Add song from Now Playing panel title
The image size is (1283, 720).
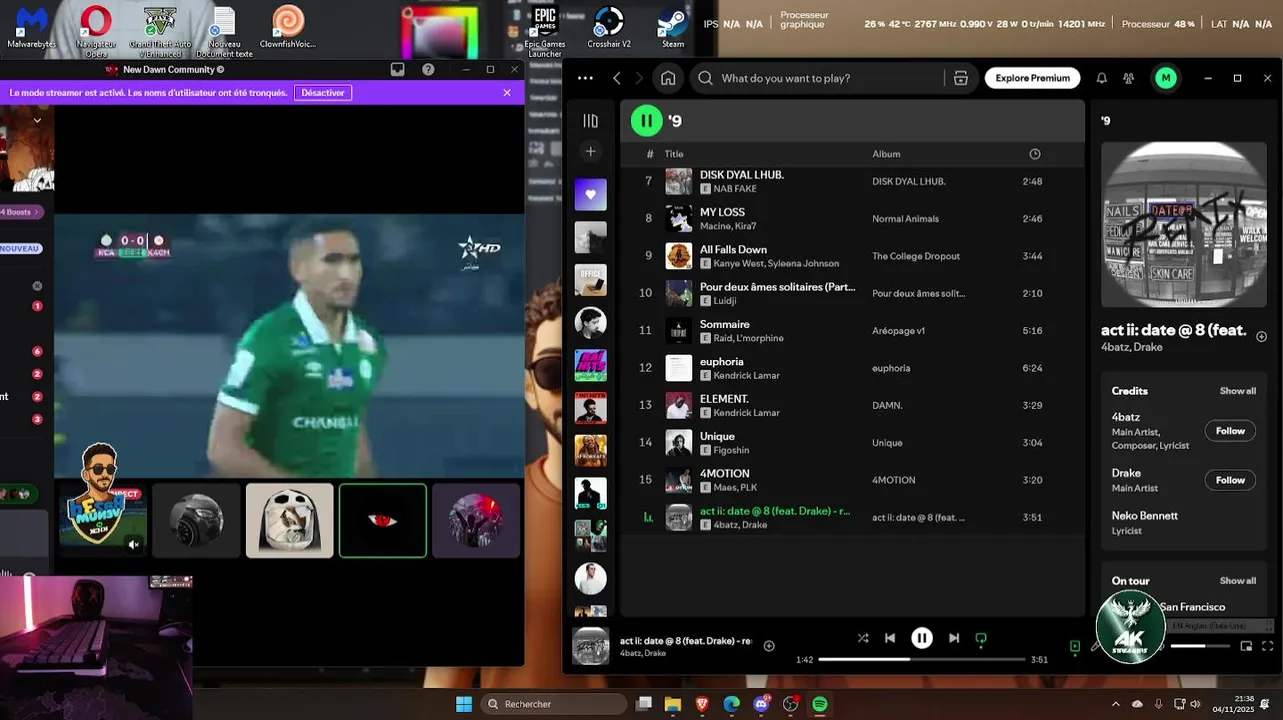pos(1261,337)
